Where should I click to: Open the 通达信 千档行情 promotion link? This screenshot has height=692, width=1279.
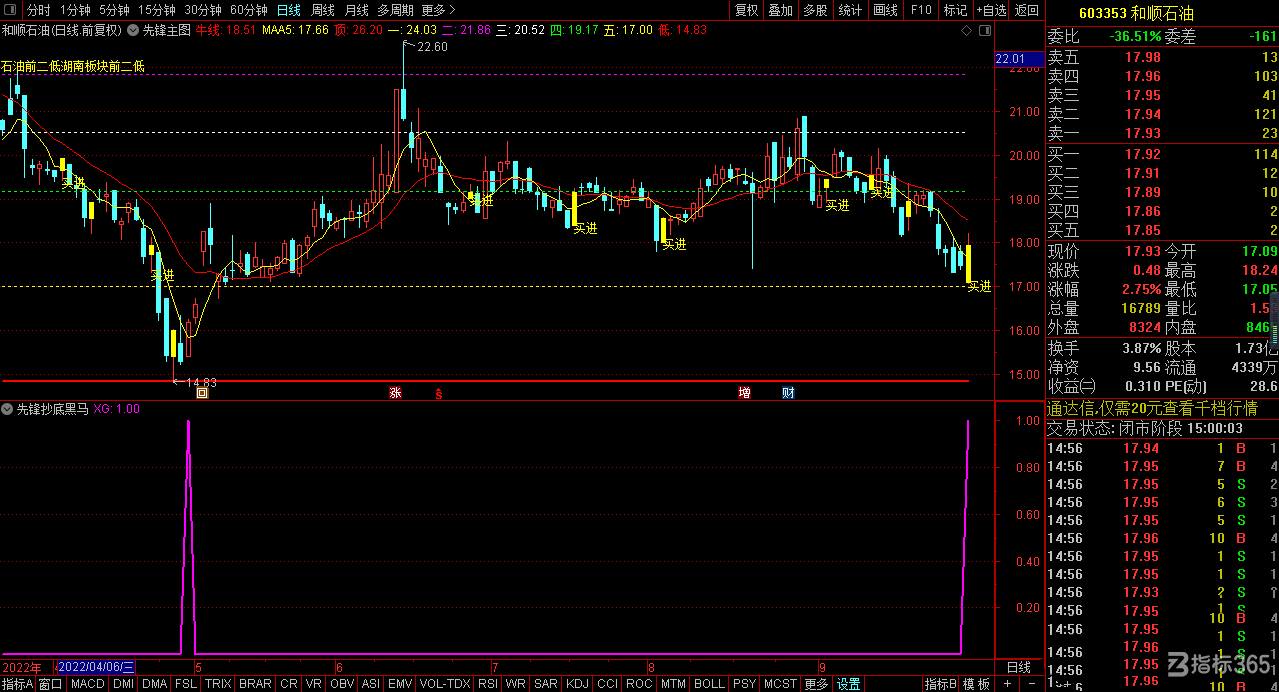coord(1152,408)
